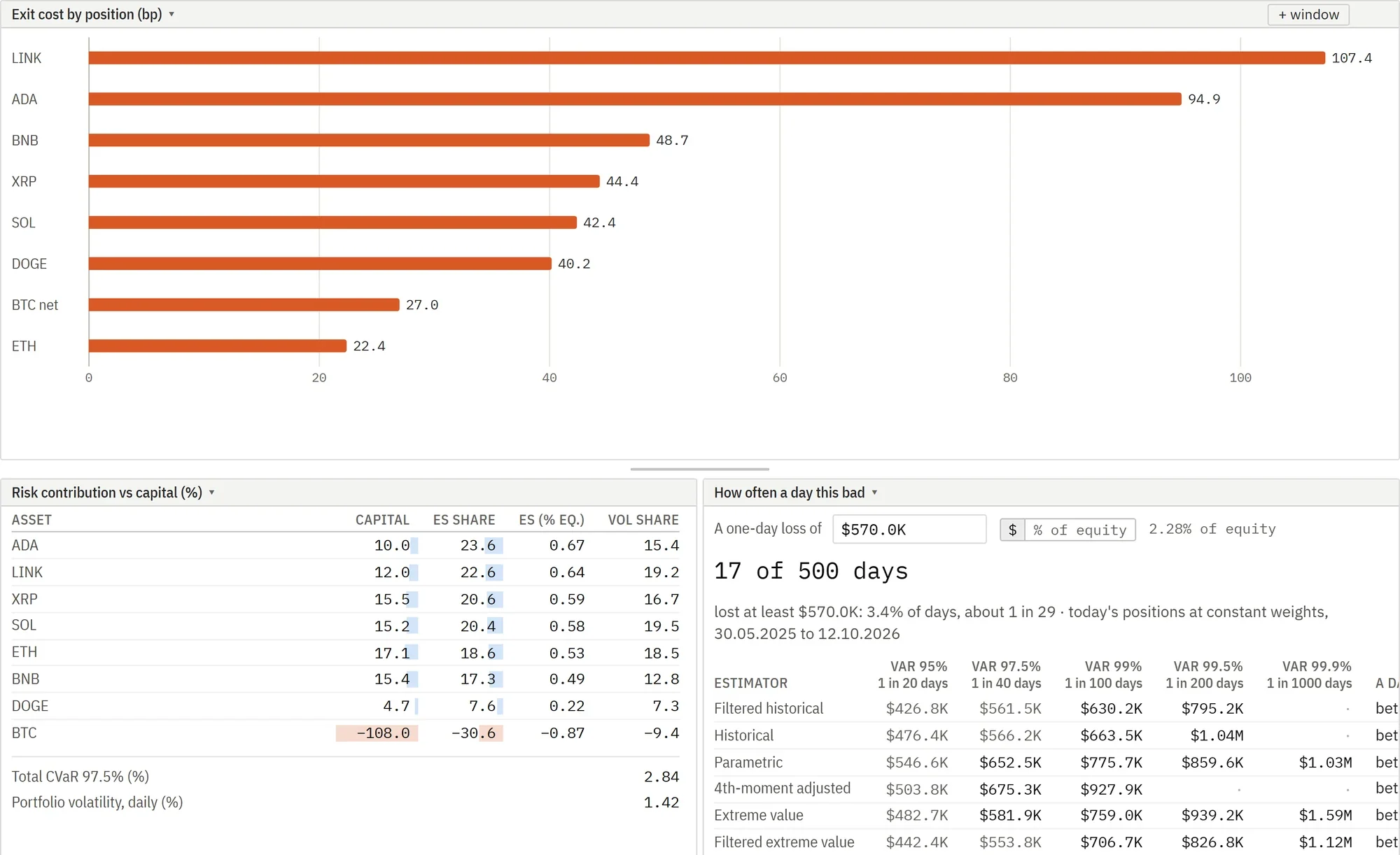Select the 4th-moment adjusted estimator row
Image resolution: width=1400 pixels, height=855 pixels.
[1056, 789]
